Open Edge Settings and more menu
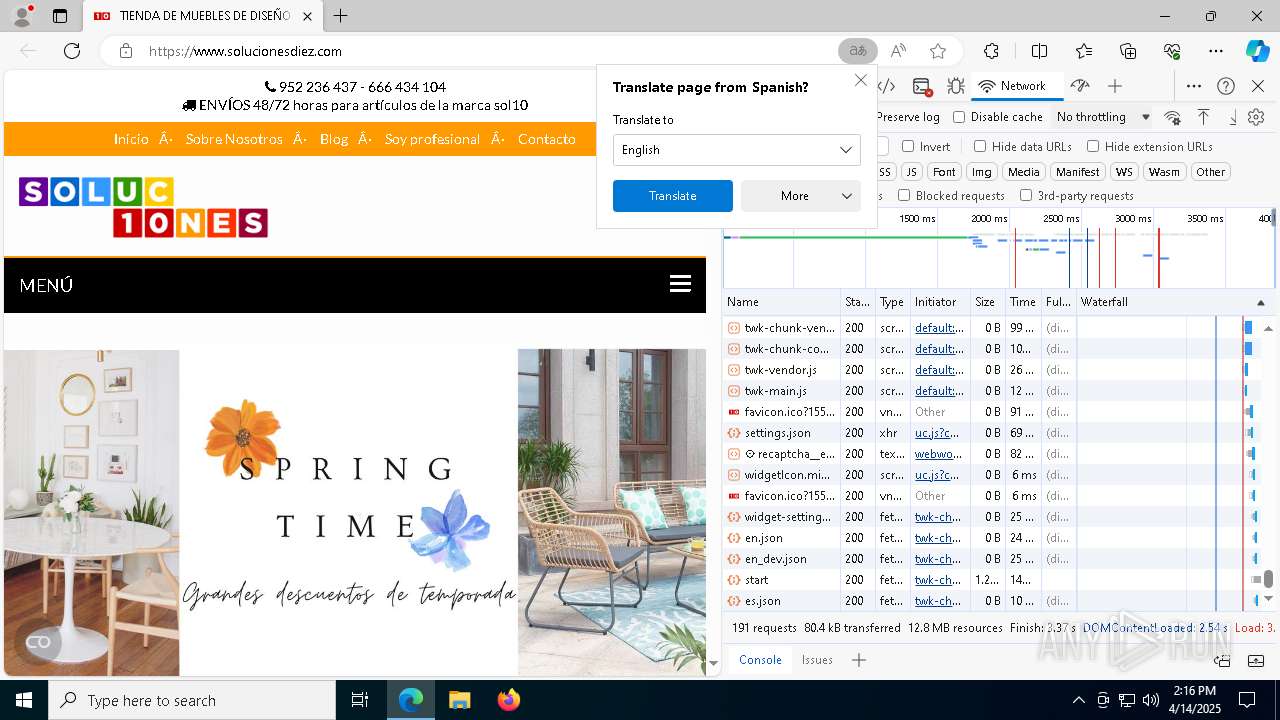 [1216, 51]
